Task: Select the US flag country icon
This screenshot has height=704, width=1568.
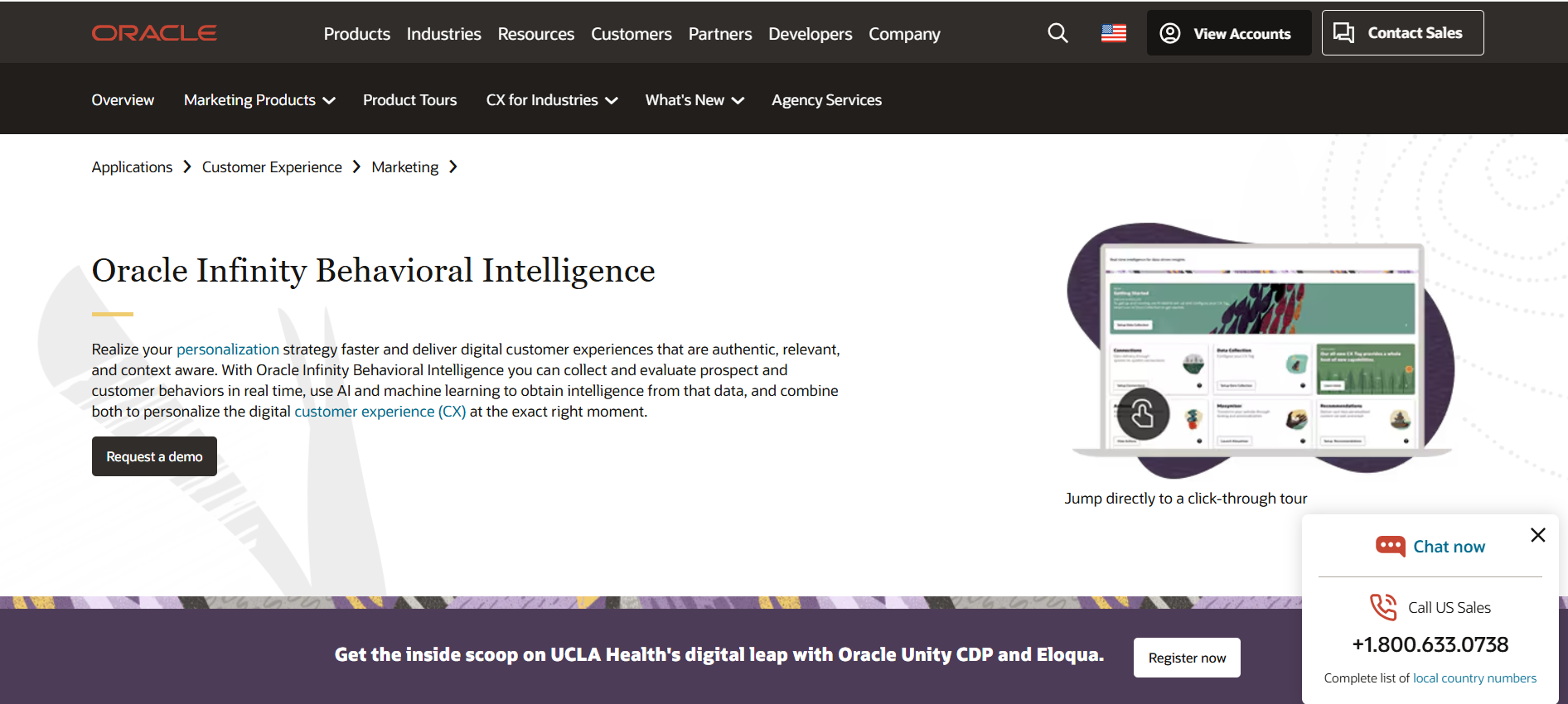Action: (1114, 33)
